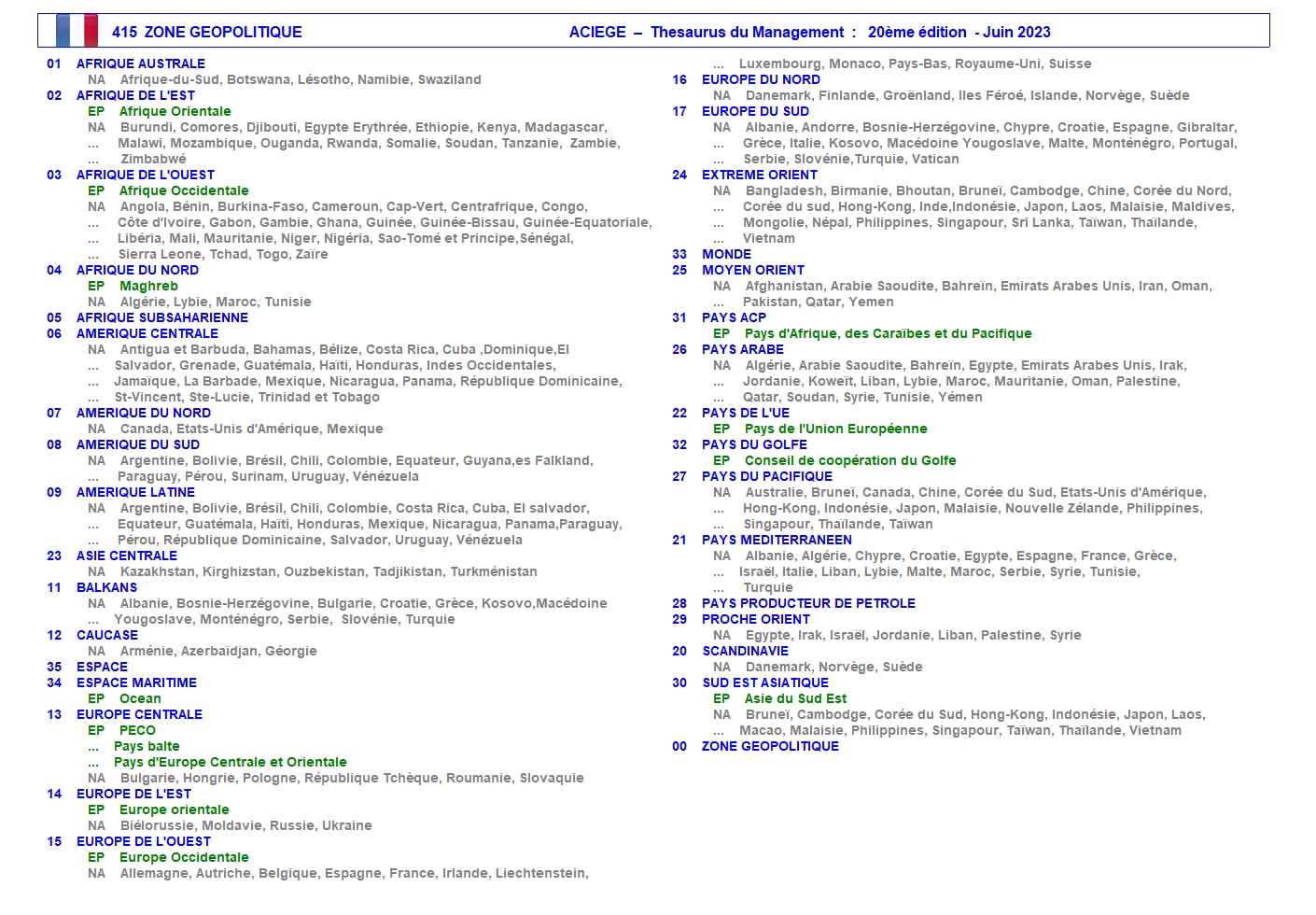Click the 'ACIEGE – Thesaurus du Management' title
Viewport: 1316px width, 915px height.
706,32
